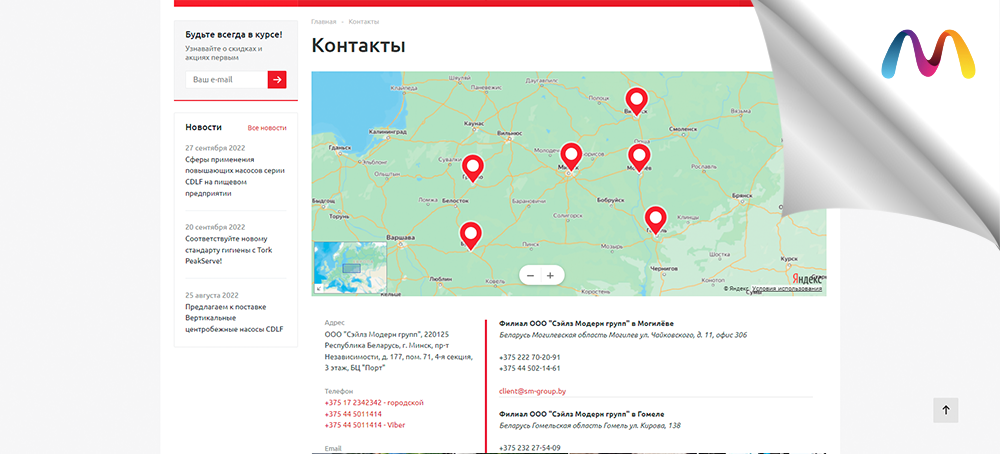Click the "Смоленск" label on the map
This screenshot has height=454, width=1000.
(x=682, y=128)
